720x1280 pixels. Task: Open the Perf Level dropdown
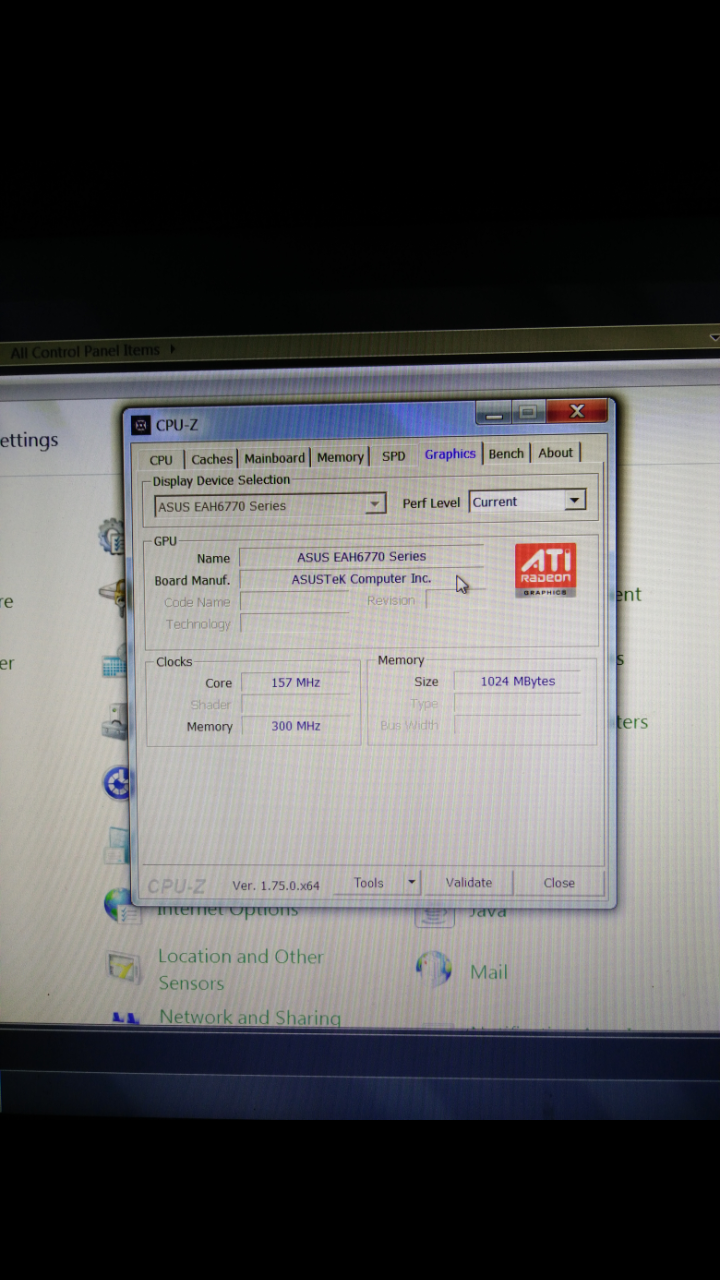[574, 501]
